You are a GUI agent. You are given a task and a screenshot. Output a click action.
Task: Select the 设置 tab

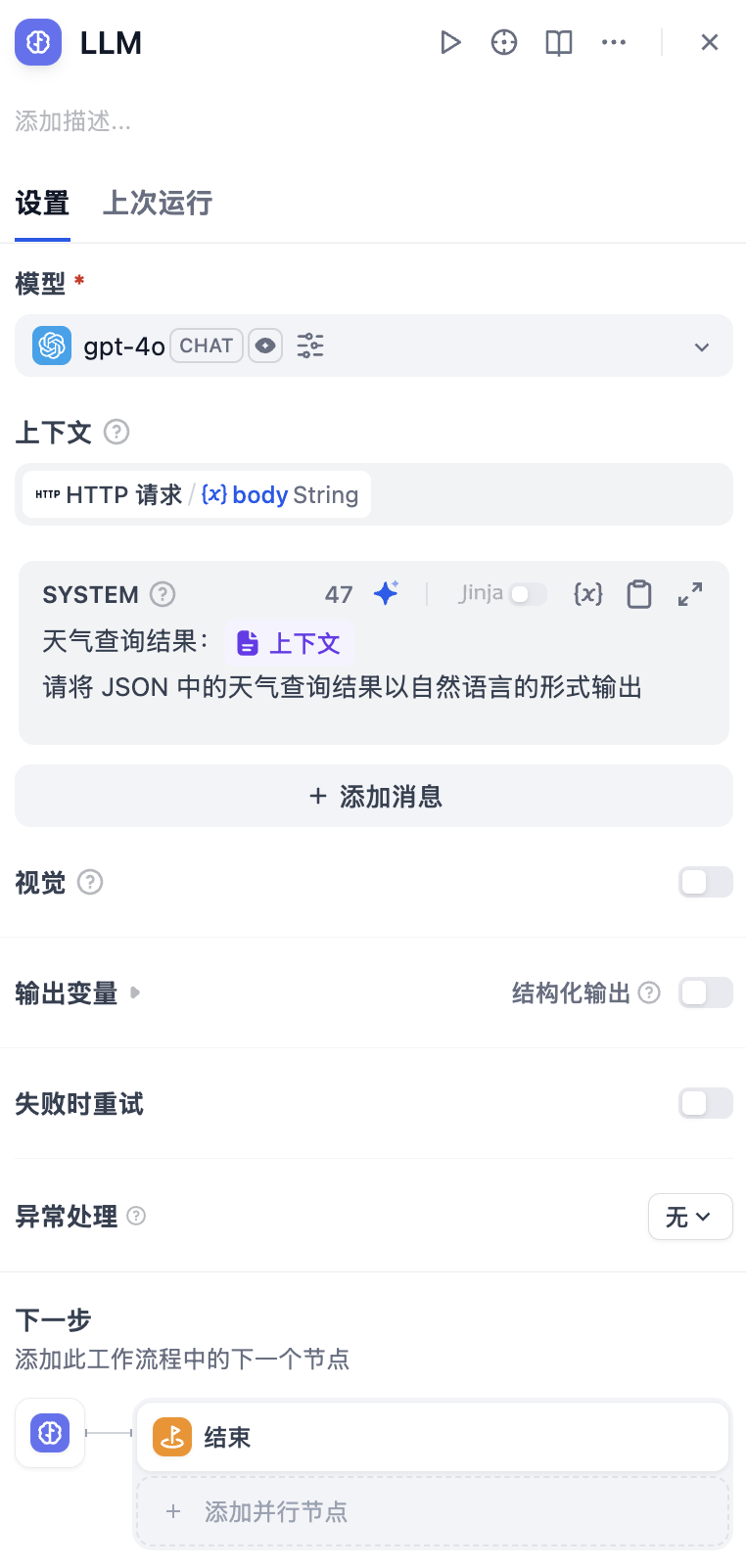tap(42, 204)
